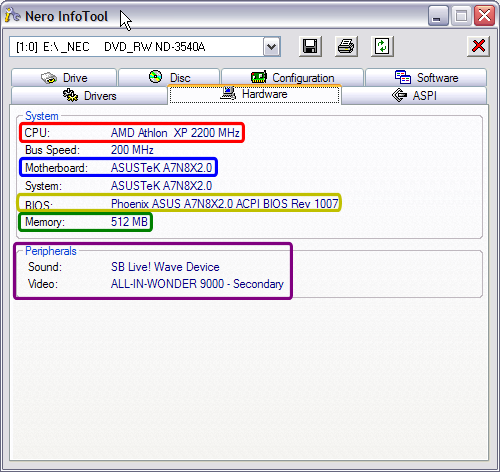500x472 pixels.
Task: Click the CPU value AMD Athlon XP 2200 MHz
Action: coord(175,133)
